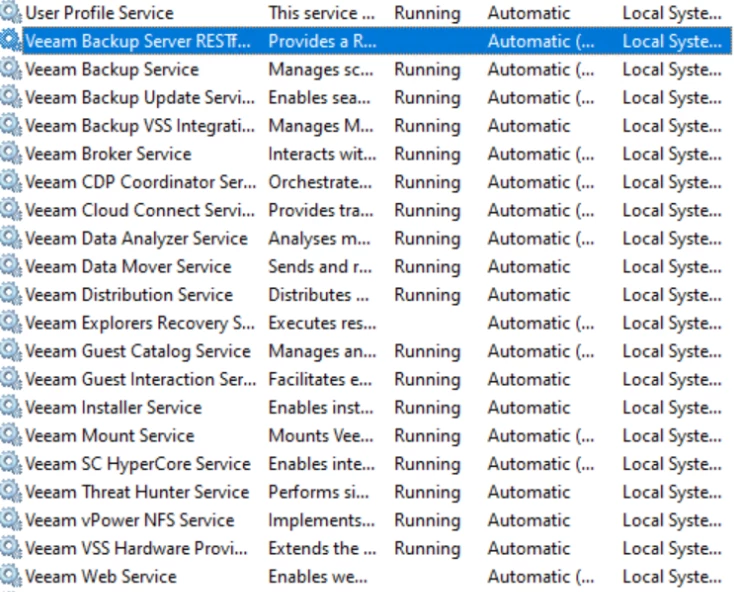Viewport: 734px width, 592px height.
Task: Select the Veeam Backup Server RESTf... service name
Action: pos(138,41)
